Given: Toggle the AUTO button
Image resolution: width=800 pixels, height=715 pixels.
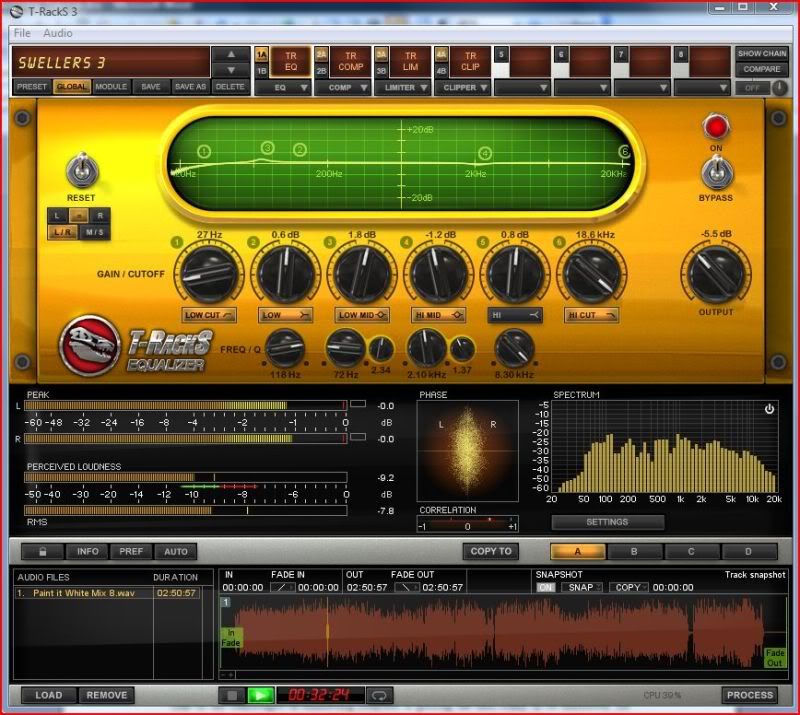Looking at the screenshot, I should click(176, 551).
